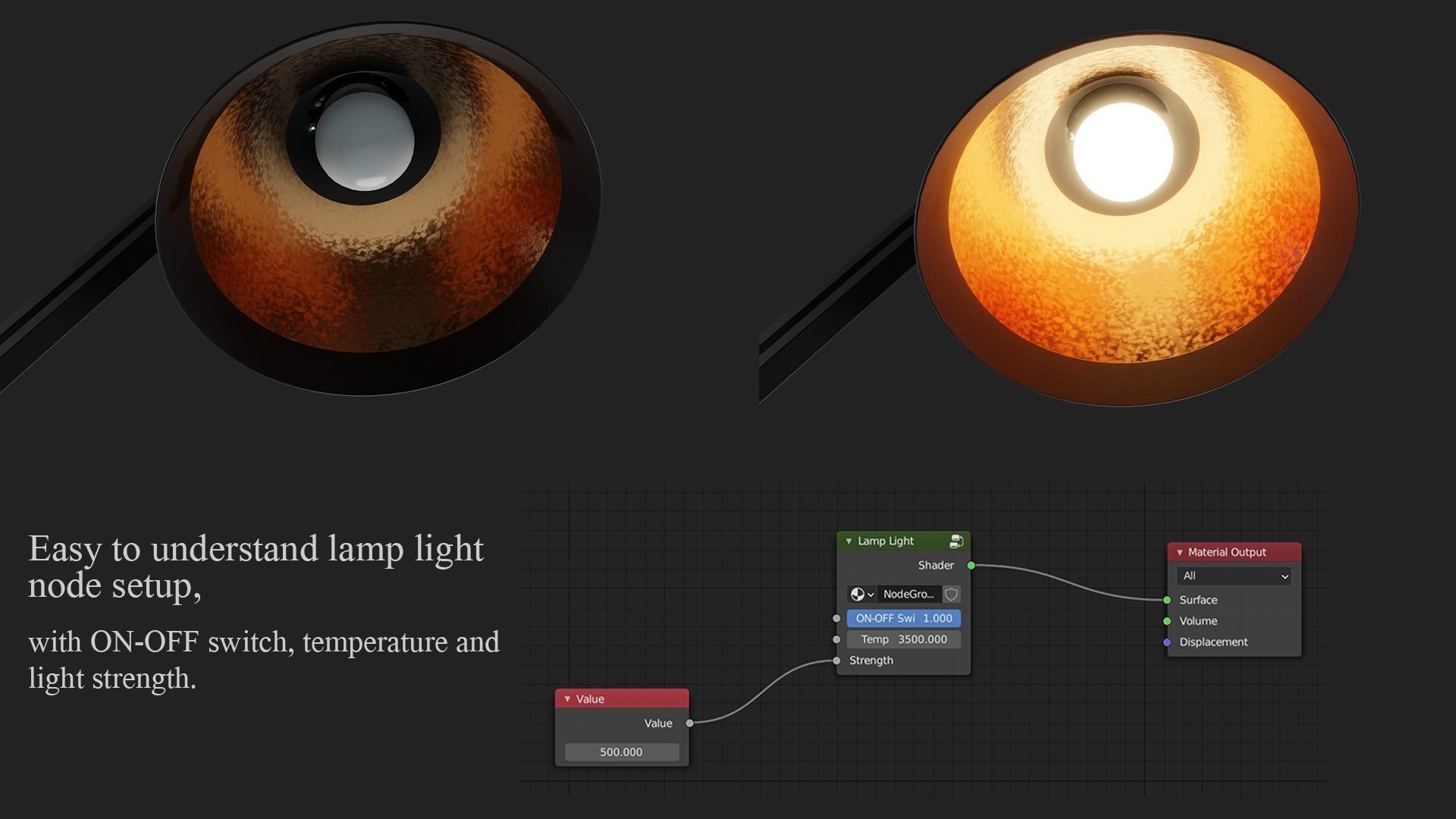The image size is (1456, 819).
Task: Click the Temp input socket
Action: pos(836,639)
